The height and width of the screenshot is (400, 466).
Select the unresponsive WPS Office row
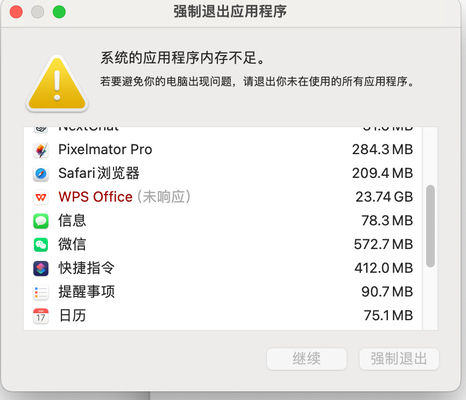point(223,197)
